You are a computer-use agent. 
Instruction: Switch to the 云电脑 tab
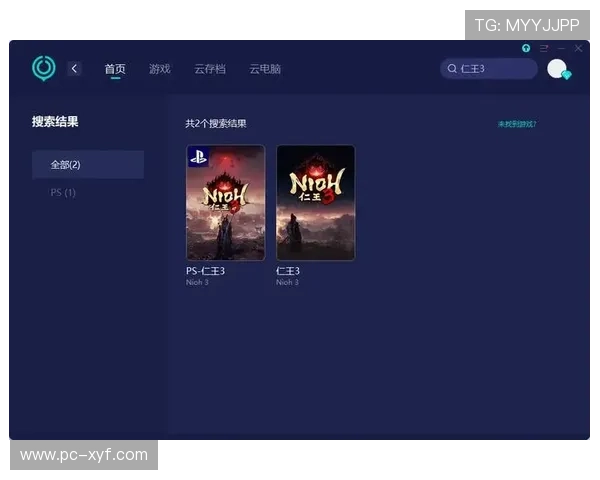[x=265, y=69]
